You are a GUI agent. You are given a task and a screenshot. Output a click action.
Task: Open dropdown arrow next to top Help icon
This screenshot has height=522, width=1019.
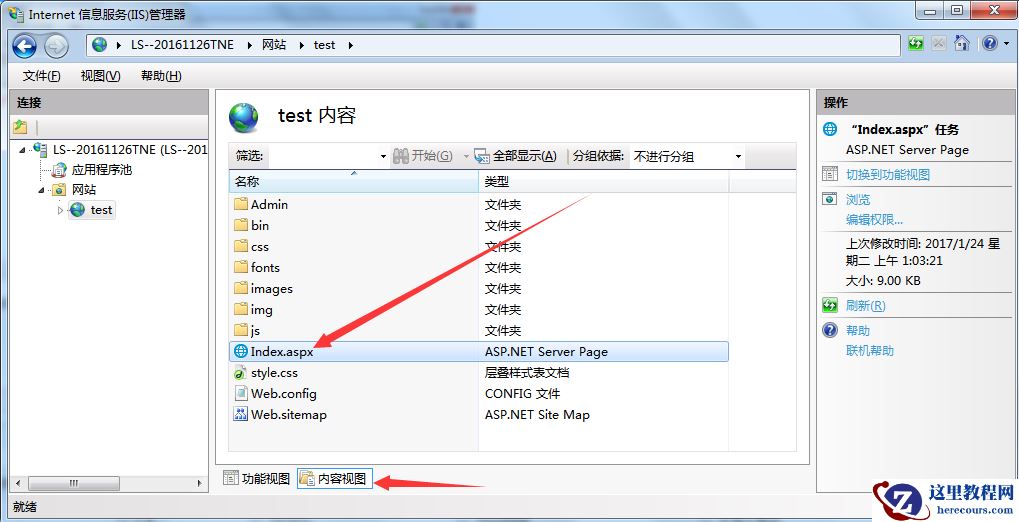tap(1007, 44)
